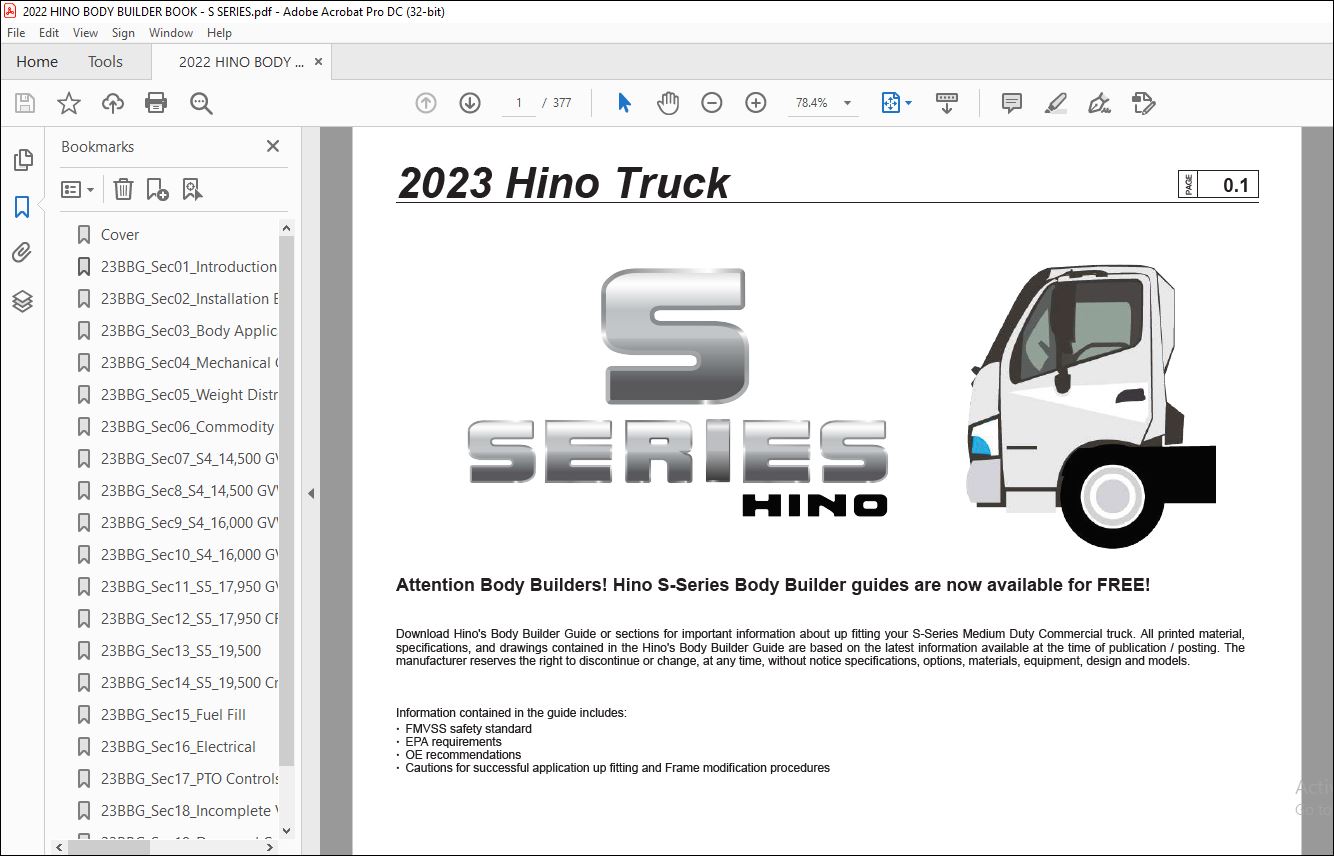Collapse the navigation pane with arrow
This screenshot has width=1334, height=856.
(x=311, y=493)
